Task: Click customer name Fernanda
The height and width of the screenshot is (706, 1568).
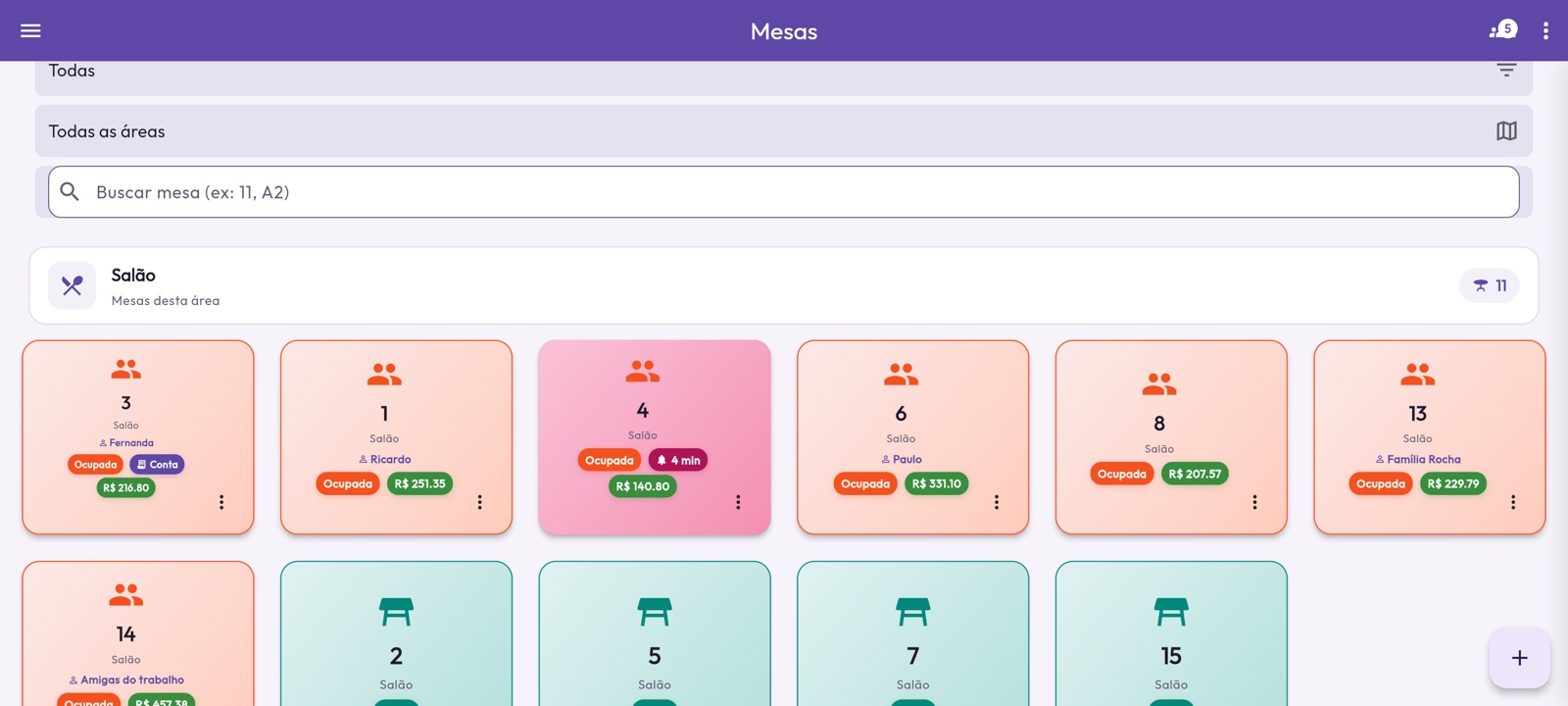Action: [x=131, y=443]
